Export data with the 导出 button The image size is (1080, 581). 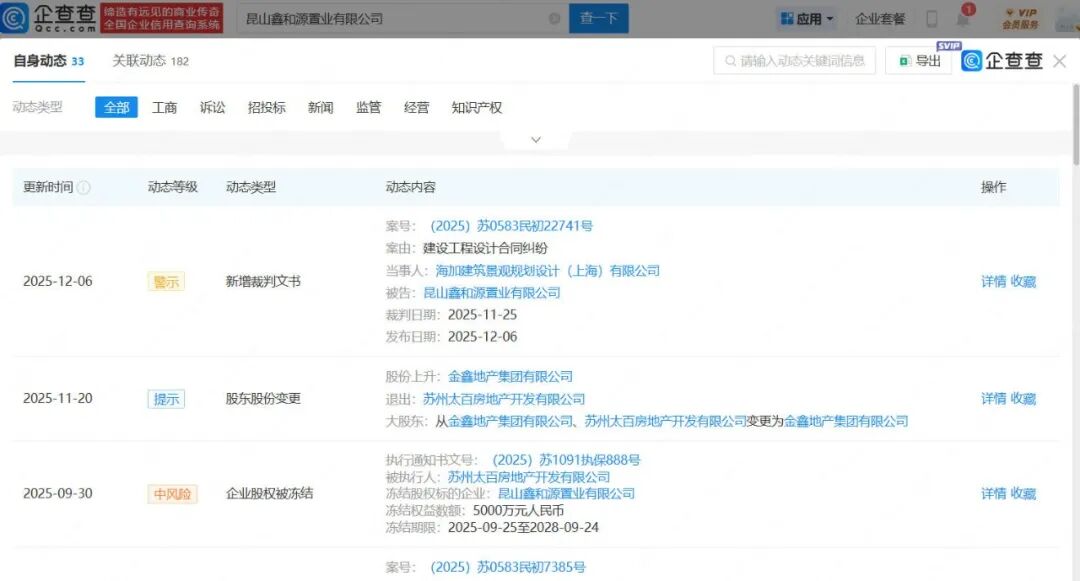coord(919,61)
